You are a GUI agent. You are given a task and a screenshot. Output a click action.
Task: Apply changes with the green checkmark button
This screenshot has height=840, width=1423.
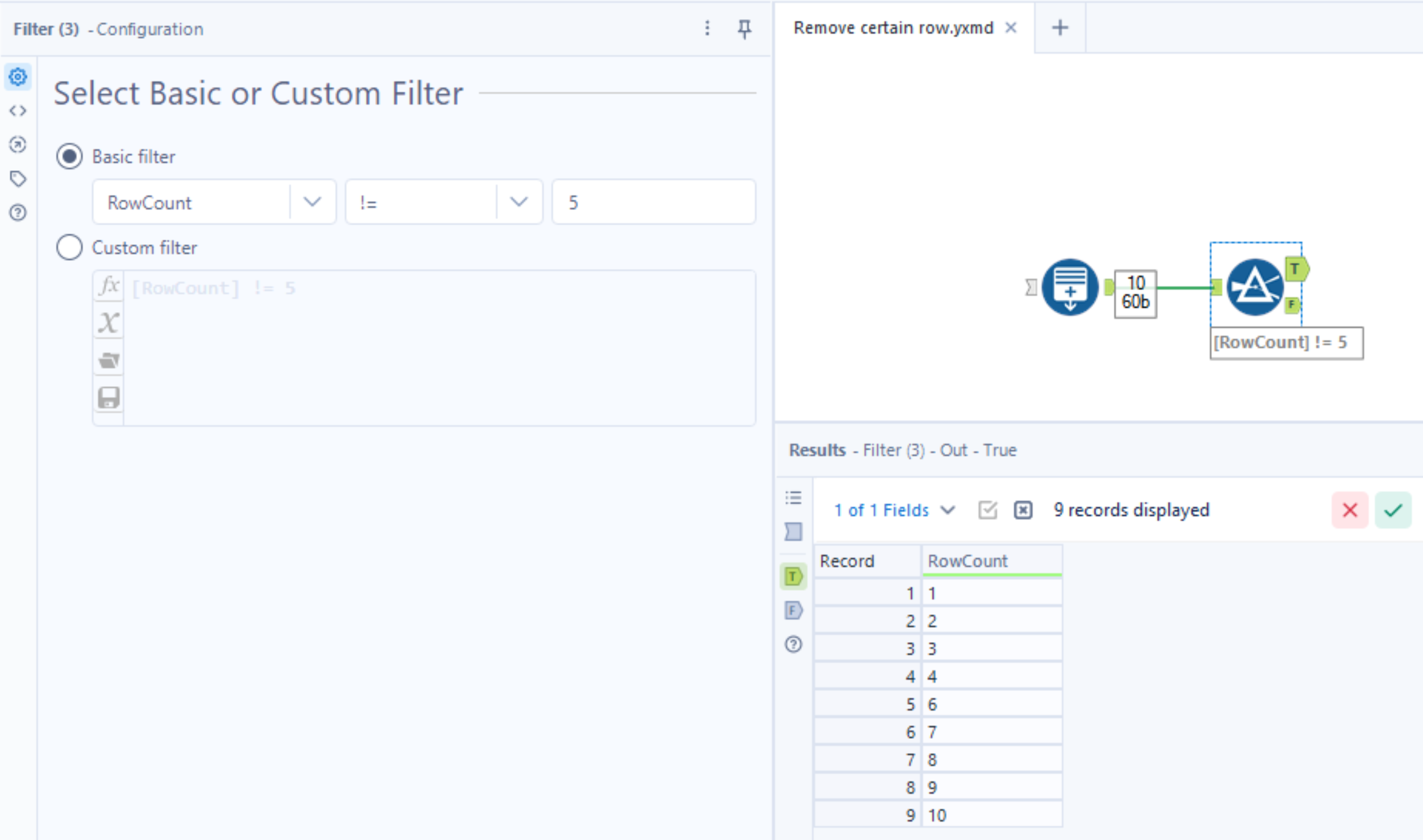click(x=1393, y=510)
